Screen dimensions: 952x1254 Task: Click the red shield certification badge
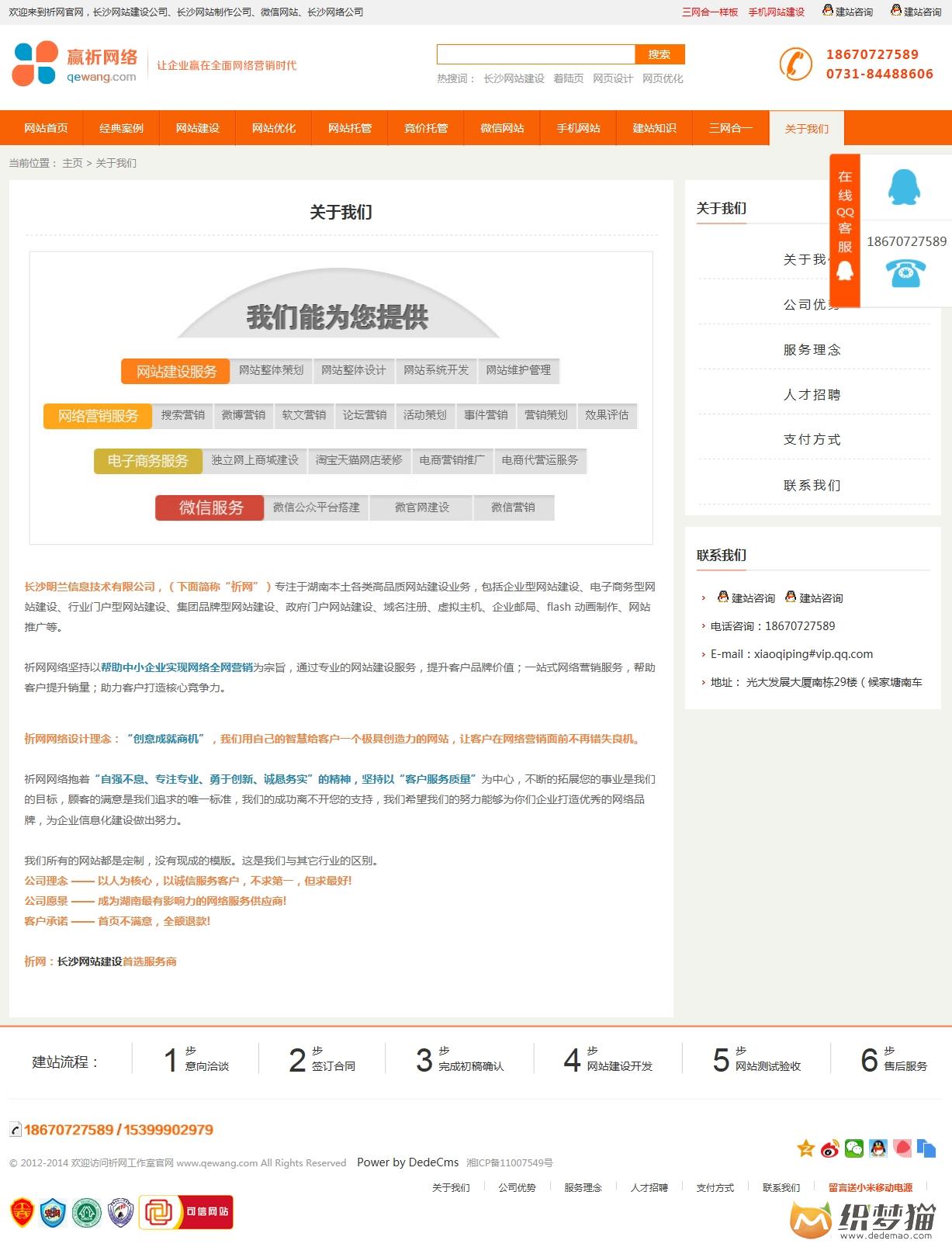pyautogui.click(x=22, y=1212)
